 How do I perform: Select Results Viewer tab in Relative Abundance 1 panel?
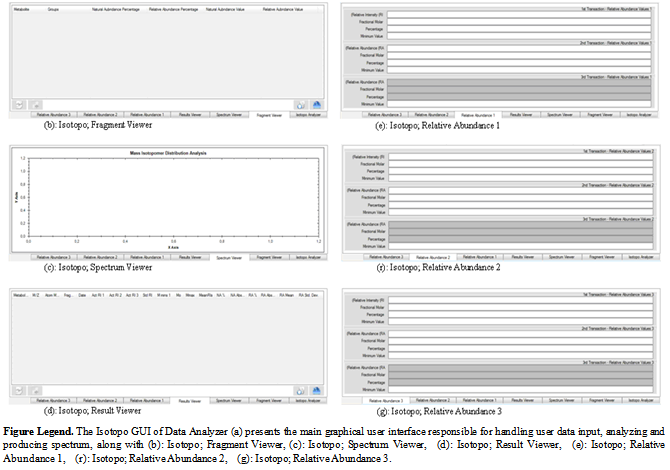point(518,115)
